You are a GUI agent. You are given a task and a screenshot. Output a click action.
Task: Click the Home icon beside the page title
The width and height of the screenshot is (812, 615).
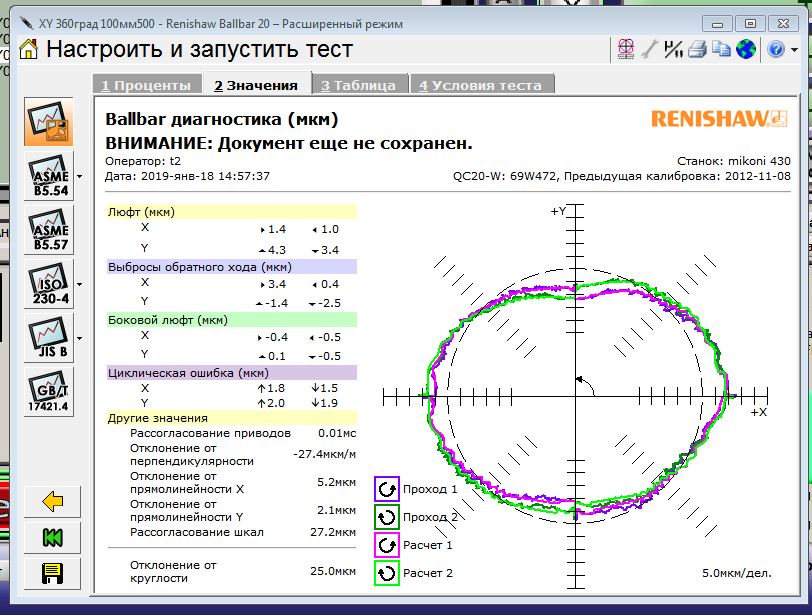[x=28, y=50]
